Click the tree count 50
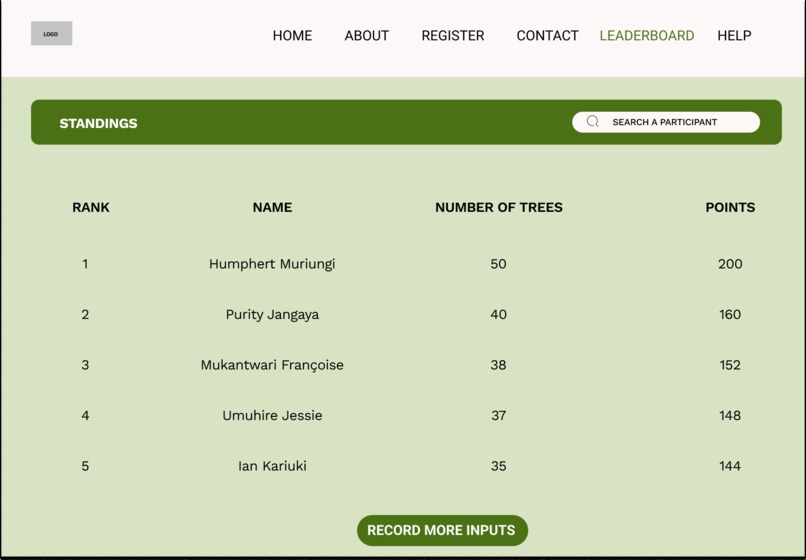 pos(498,264)
